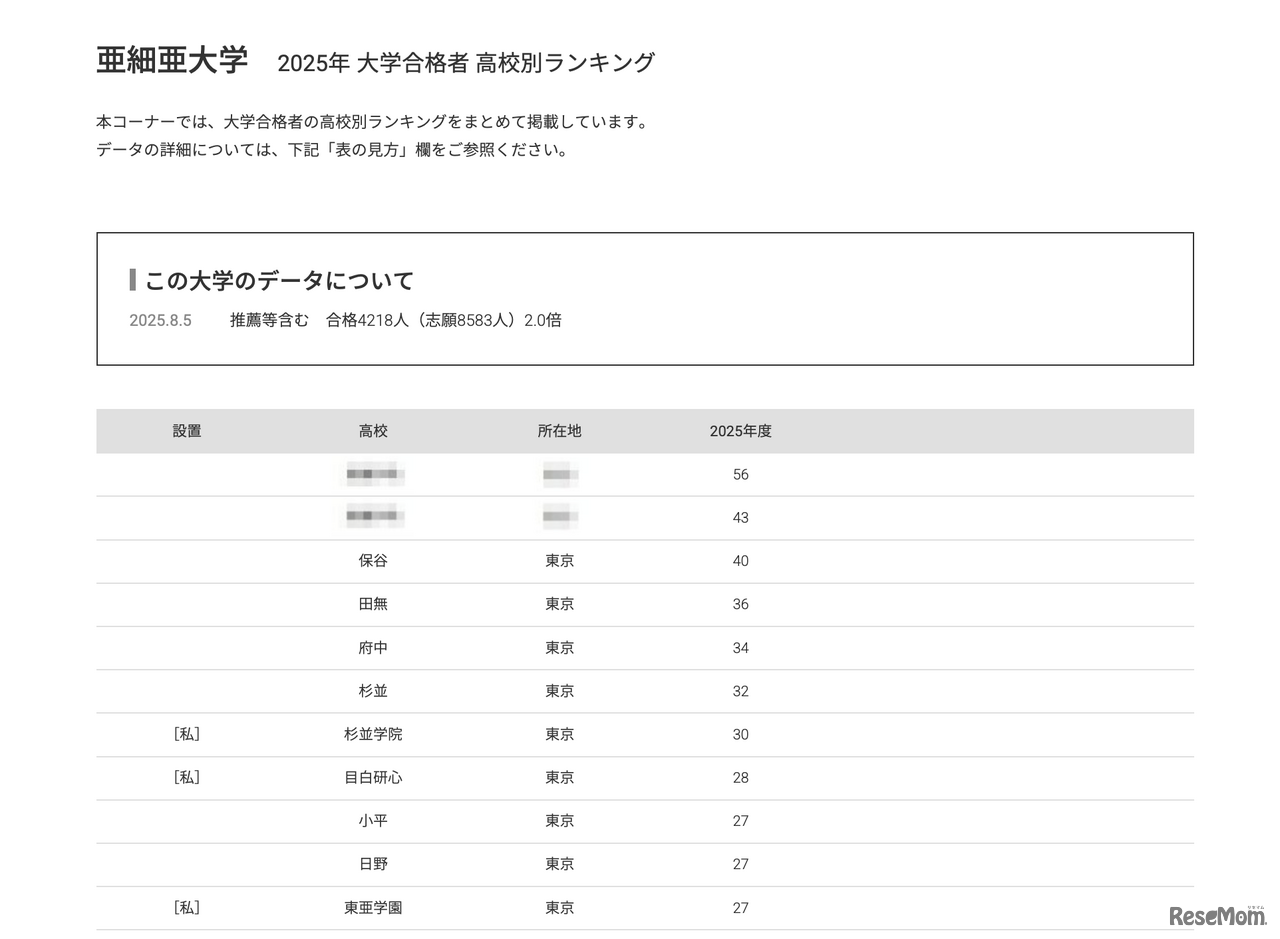Click the 設置 column header
The width and height of the screenshot is (1280, 939).
pos(187,431)
